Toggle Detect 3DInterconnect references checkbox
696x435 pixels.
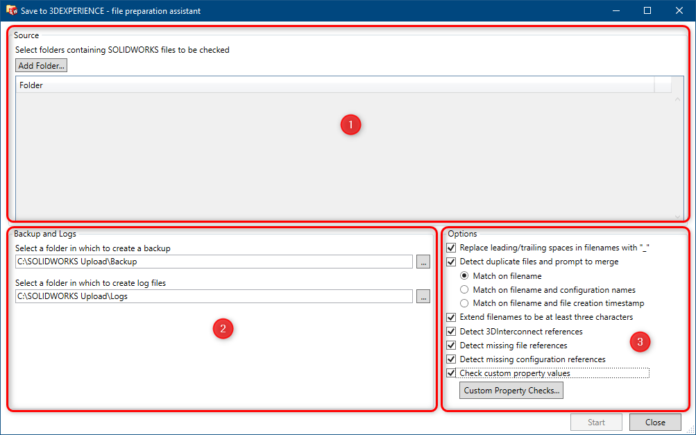pos(451,331)
